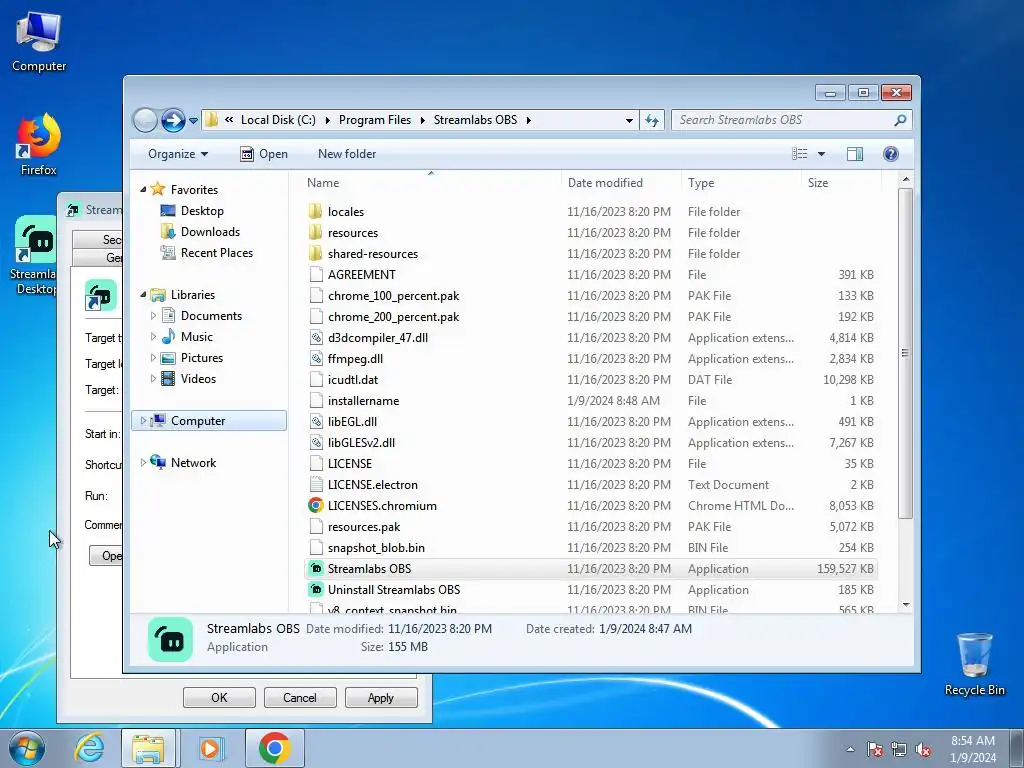Select the LICENSES.chromium Chrome icon

pyautogui.click(x=316, y=505)
